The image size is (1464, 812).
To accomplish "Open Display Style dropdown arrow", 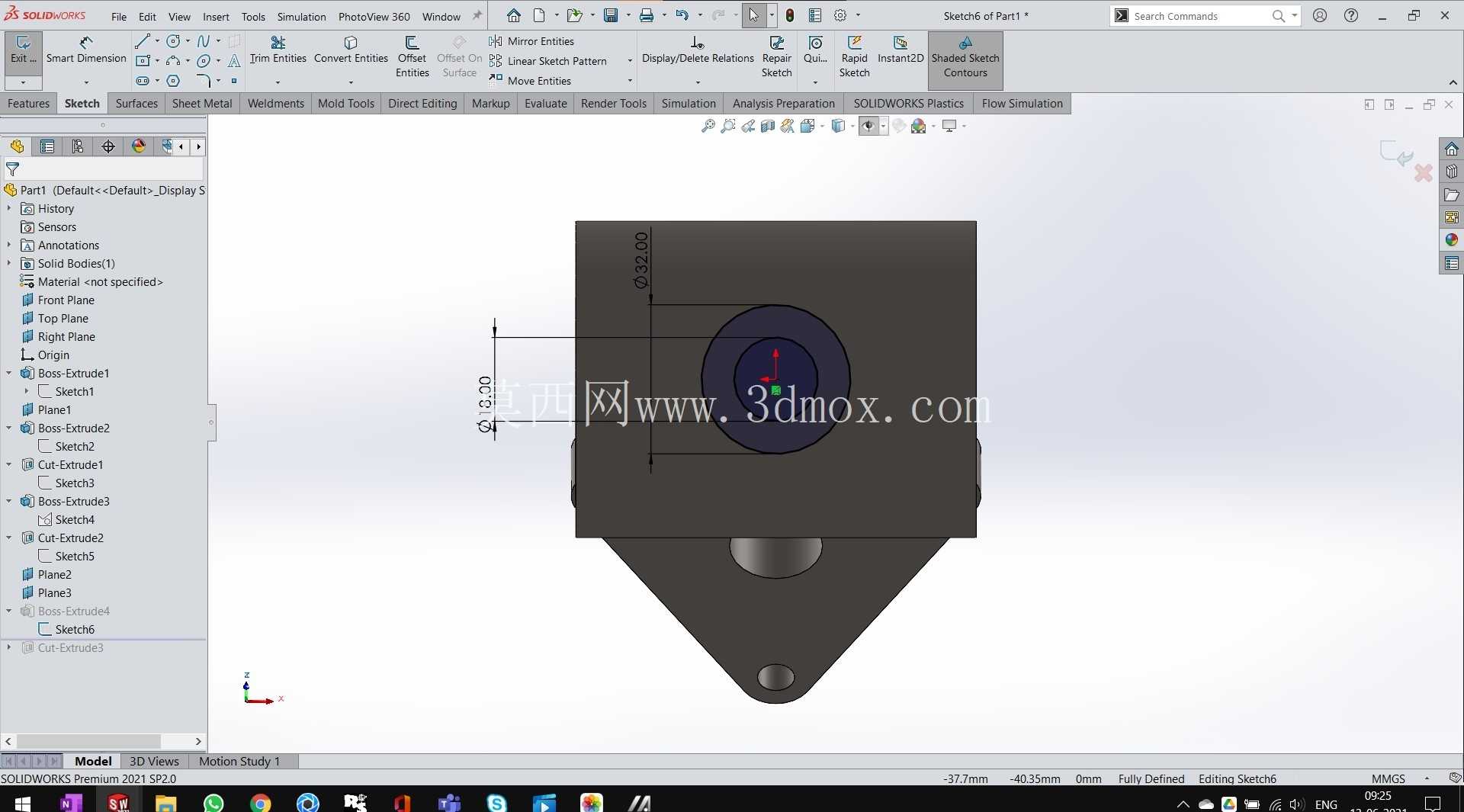I will click(x=852, y=127).
